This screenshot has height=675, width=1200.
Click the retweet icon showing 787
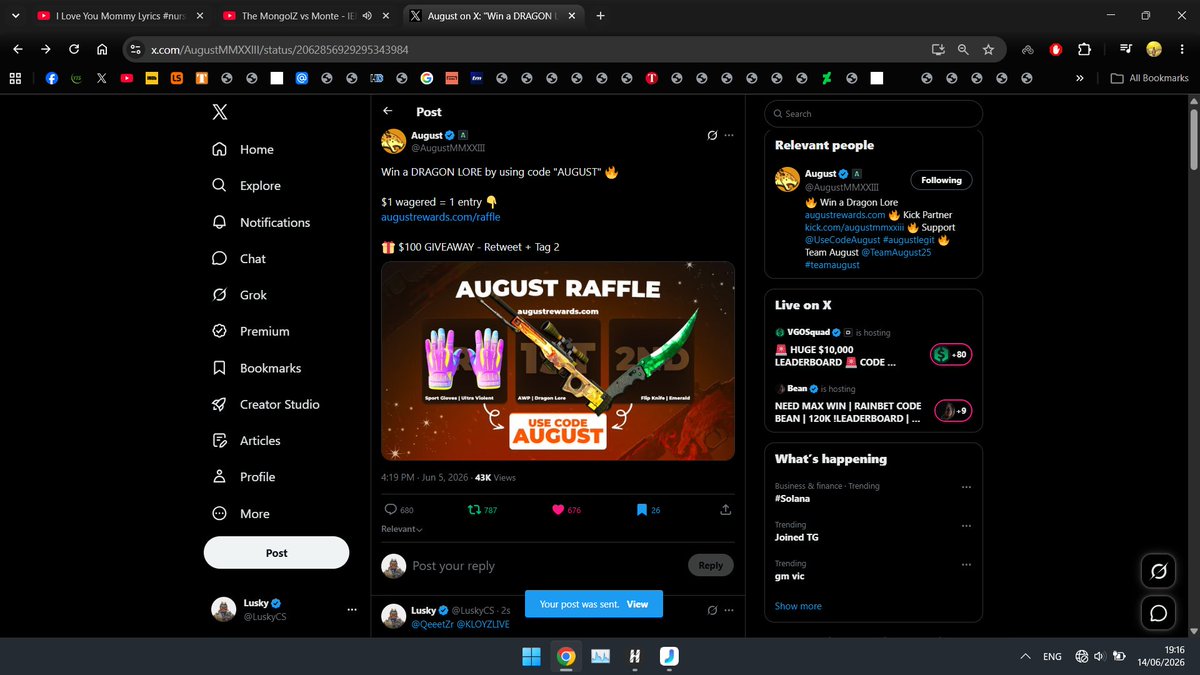click(474, 509)
